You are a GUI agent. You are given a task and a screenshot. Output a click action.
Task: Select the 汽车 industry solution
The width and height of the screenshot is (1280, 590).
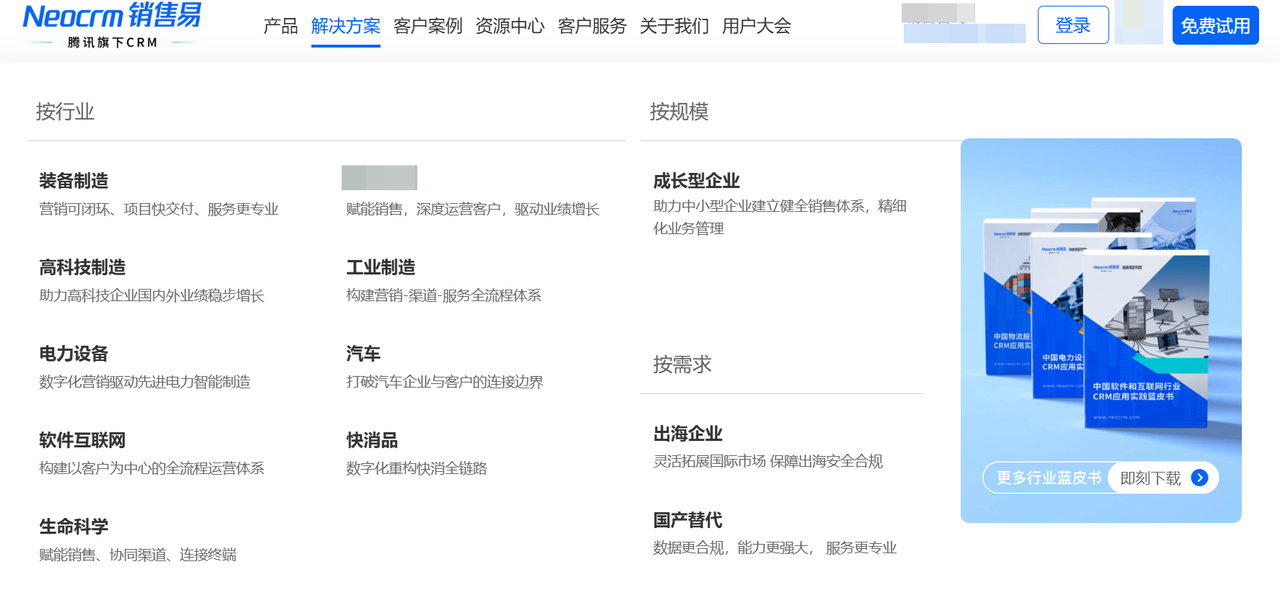point(362,354)
